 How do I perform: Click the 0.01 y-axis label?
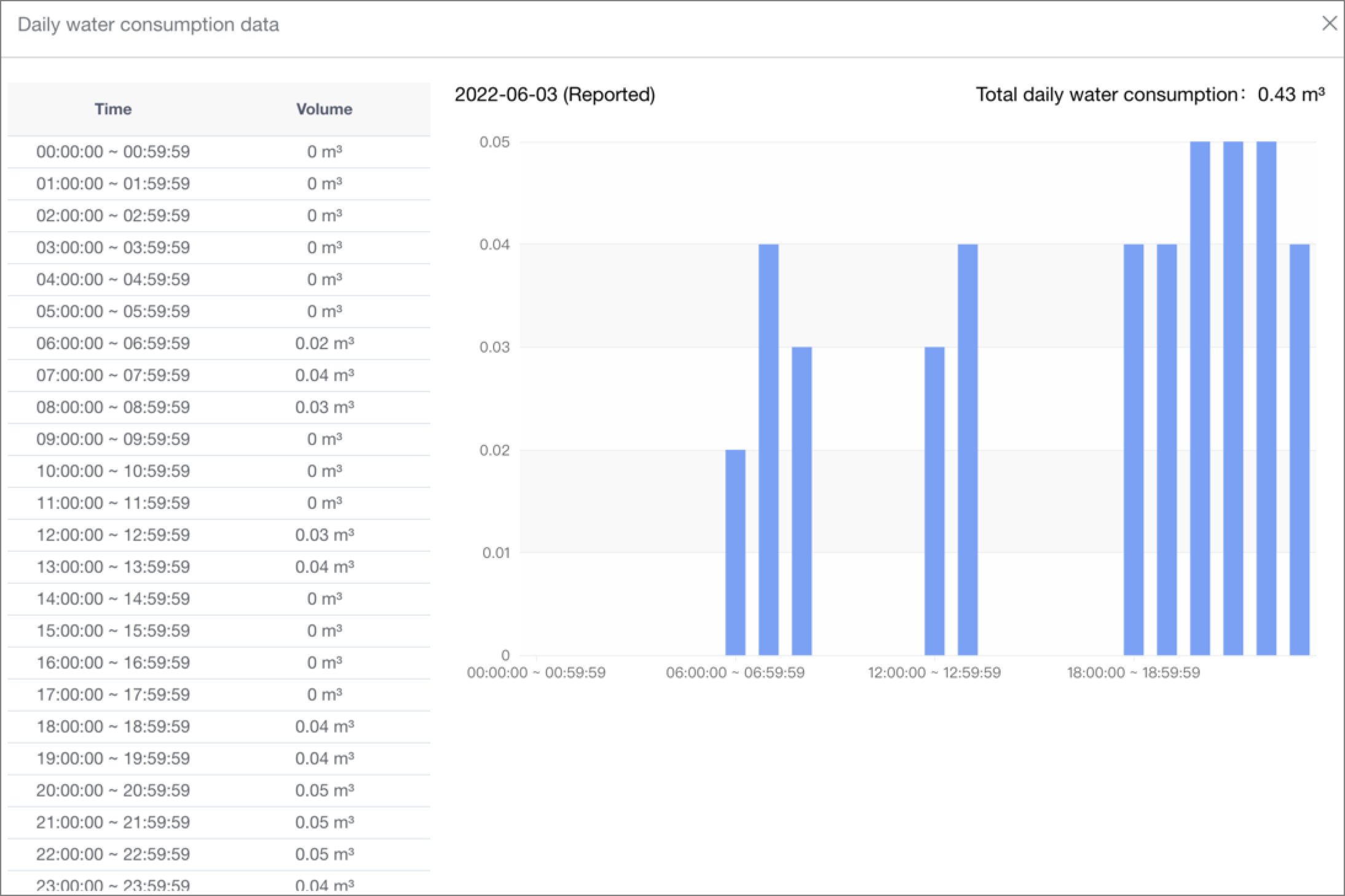coord(495,552)
